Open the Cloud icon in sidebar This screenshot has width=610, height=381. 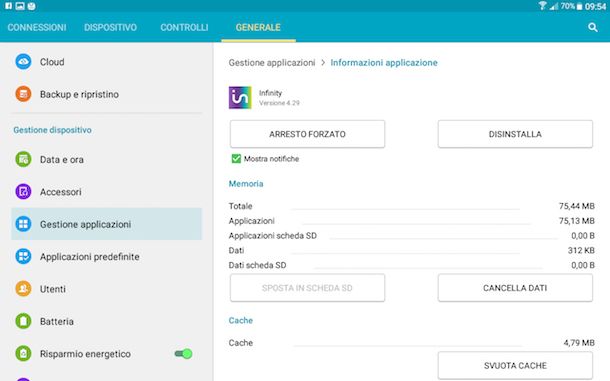pyautogui.click(x=23, y=61)
